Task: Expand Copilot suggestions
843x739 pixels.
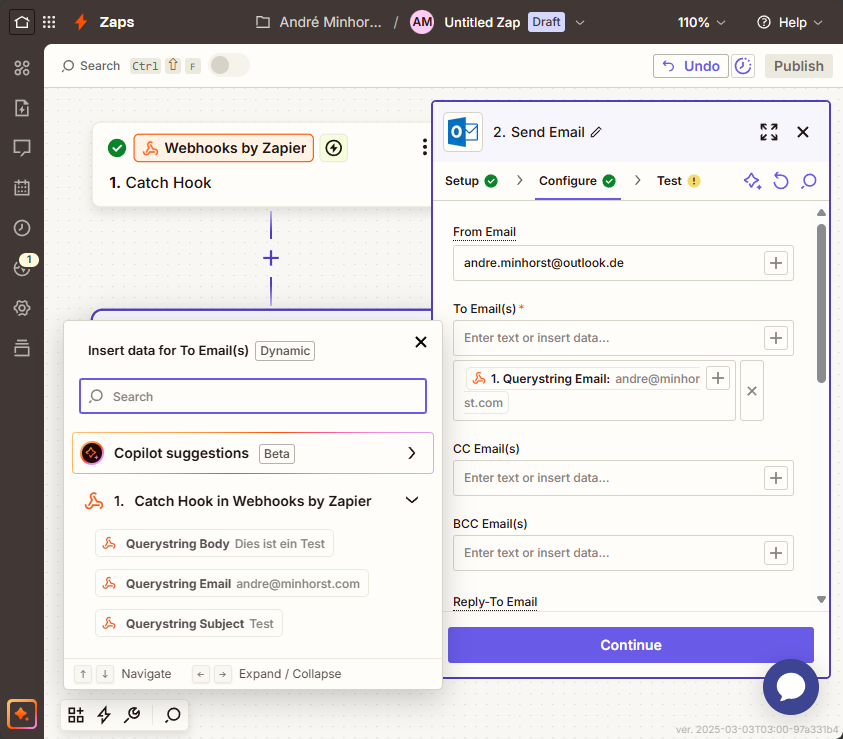Action: click(411, 453)
